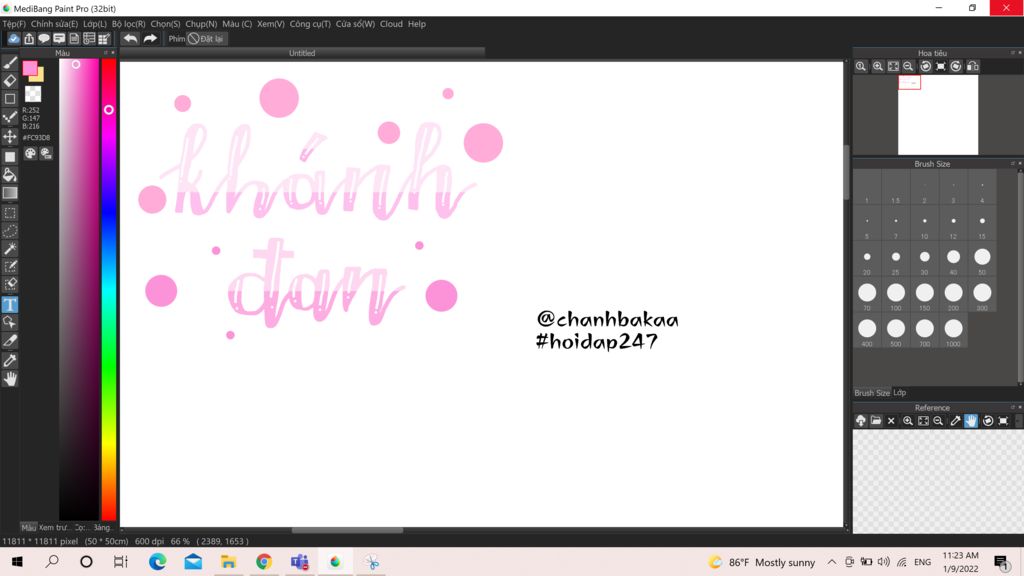Click the Undo arrow
This screenshot has width=1024, height=576.
click(x=131, y=39)
